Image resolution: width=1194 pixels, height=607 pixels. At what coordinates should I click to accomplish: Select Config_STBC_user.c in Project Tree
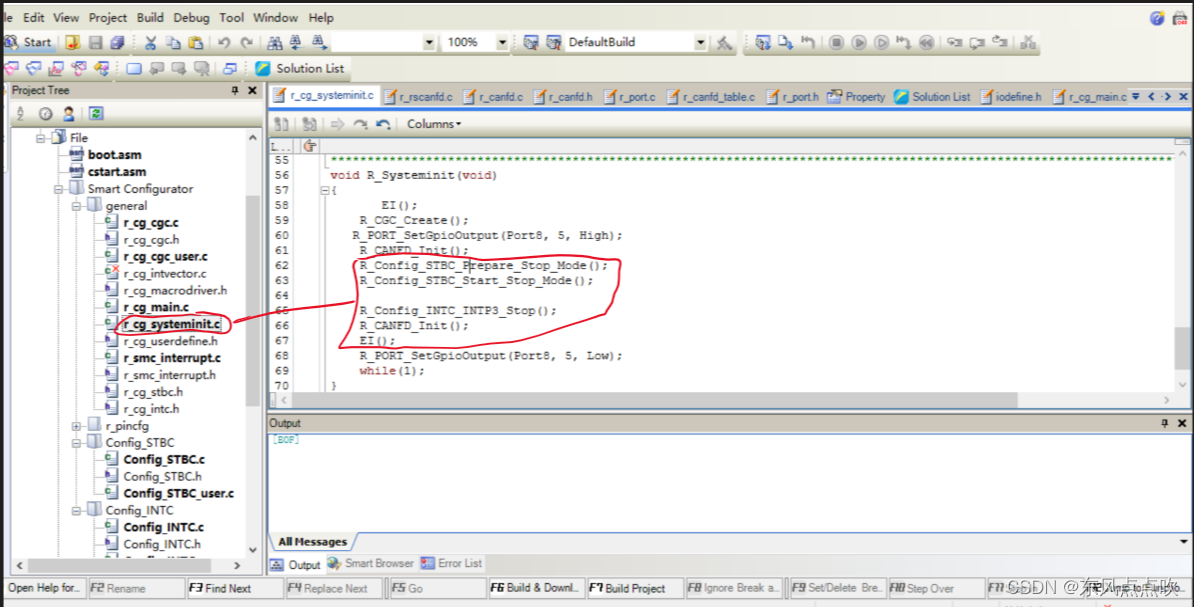pos(178,494)
